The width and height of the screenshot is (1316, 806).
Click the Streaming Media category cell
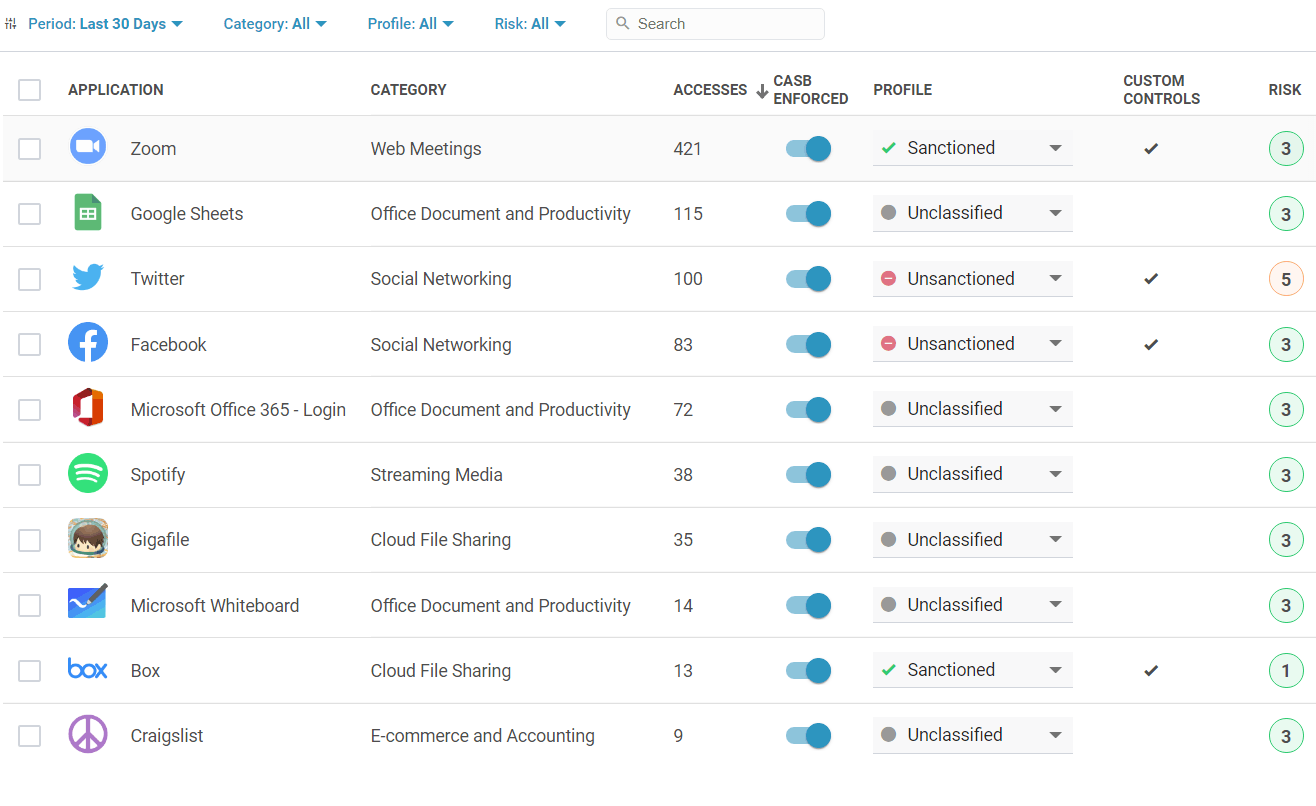(436, 475)
